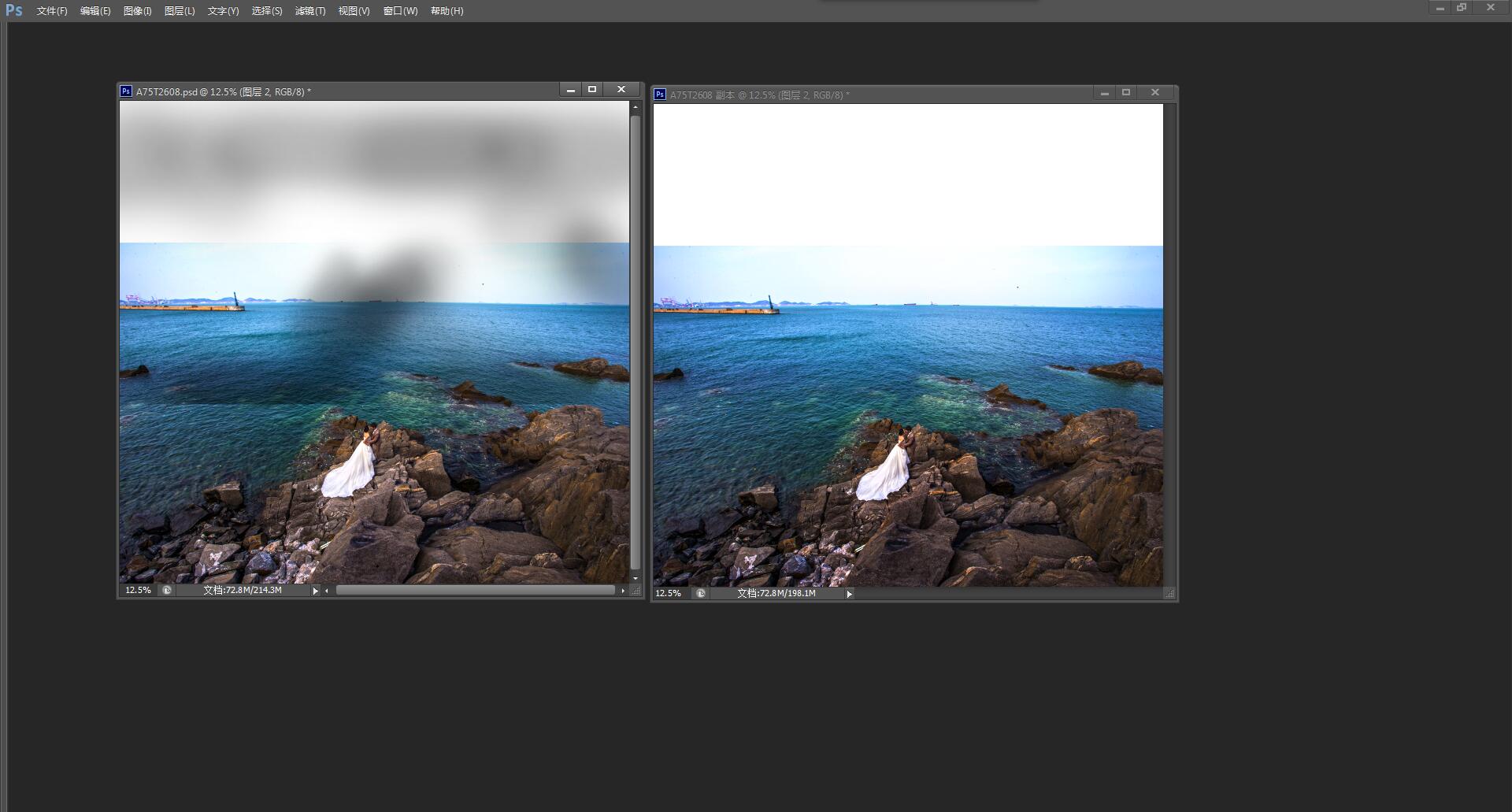1512x812 pixels.
Task: Click vertical scrollbar down arrow in A75T2608.psd
Action: (x=636, y=579)
